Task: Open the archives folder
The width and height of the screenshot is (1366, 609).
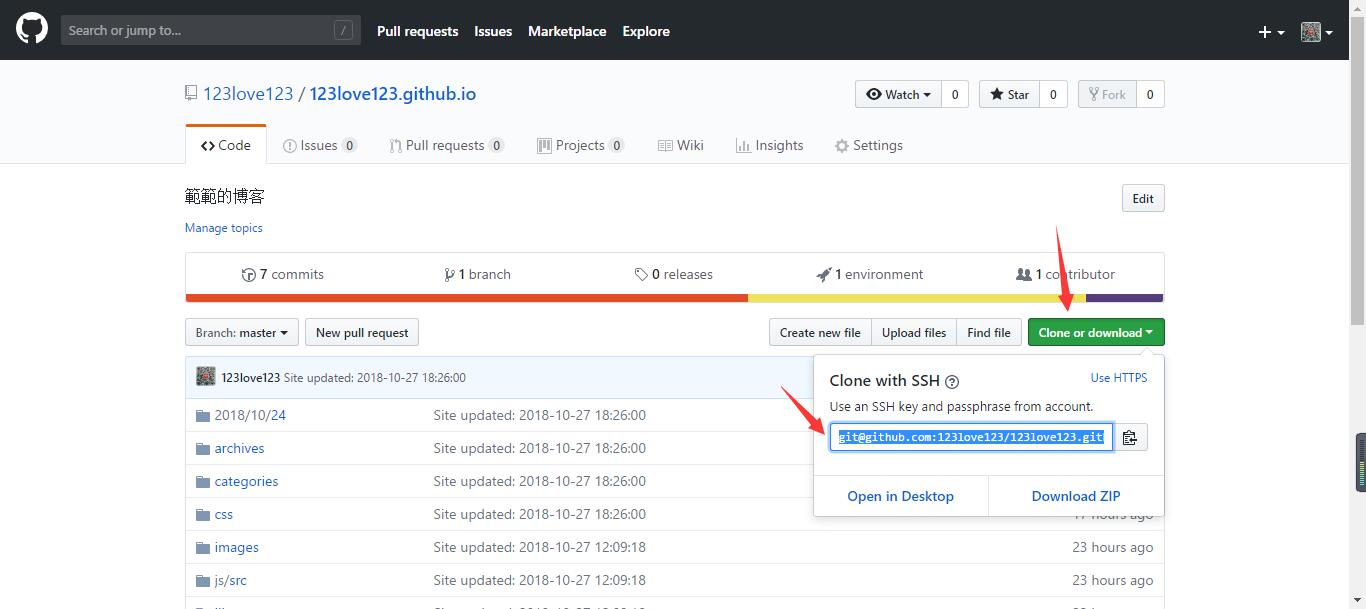Action: (239, 448)
